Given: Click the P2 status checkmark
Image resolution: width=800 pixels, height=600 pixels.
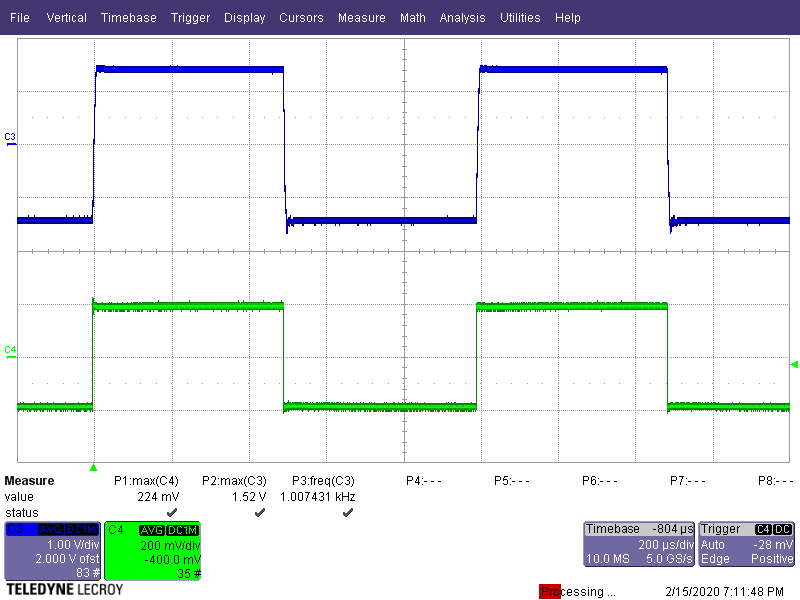Looking at the screenshot, I should pos(260,512).
